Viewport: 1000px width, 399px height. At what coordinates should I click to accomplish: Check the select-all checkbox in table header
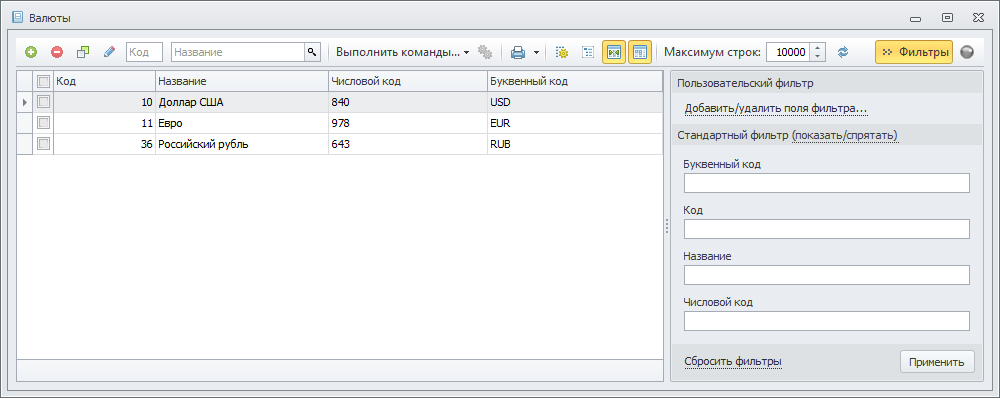[x=43, y=82]
